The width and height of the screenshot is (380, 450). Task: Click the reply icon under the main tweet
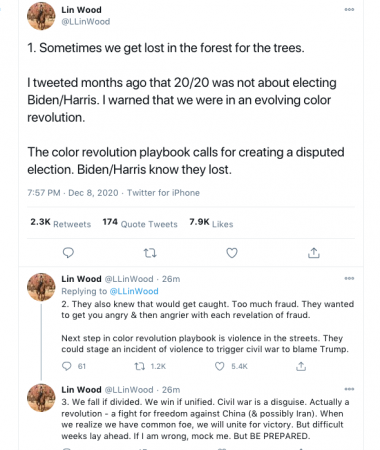[68, 253]
